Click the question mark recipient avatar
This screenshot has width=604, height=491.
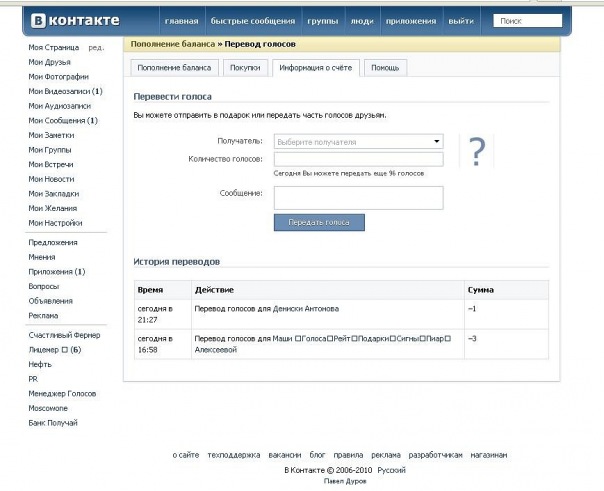pyautogui.click(x=476, y=151)
